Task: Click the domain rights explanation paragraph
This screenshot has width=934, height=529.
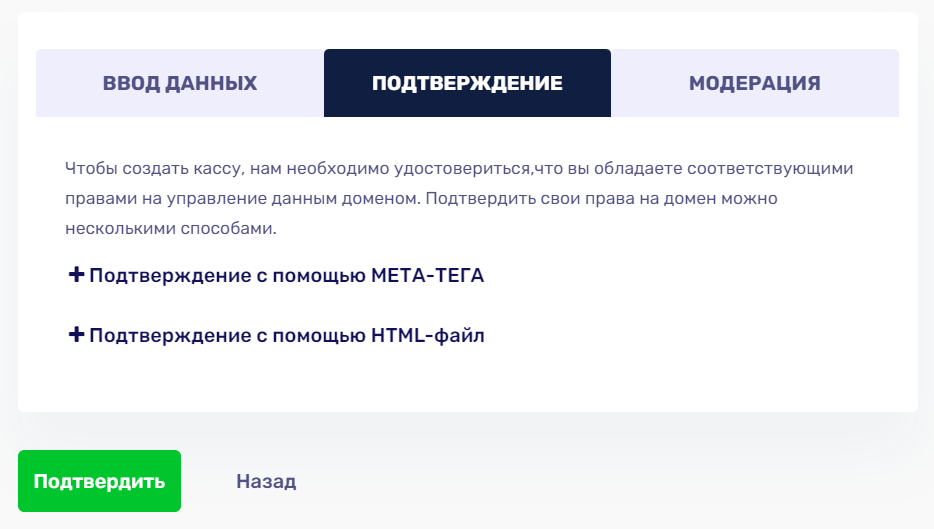Action: coord(459,198)
